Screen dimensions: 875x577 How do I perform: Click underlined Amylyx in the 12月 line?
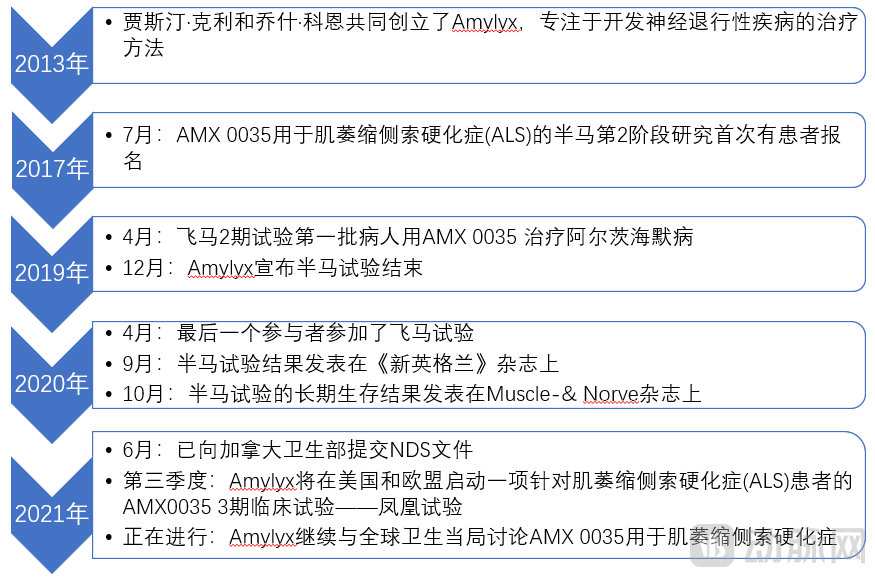tap(220, 267)
